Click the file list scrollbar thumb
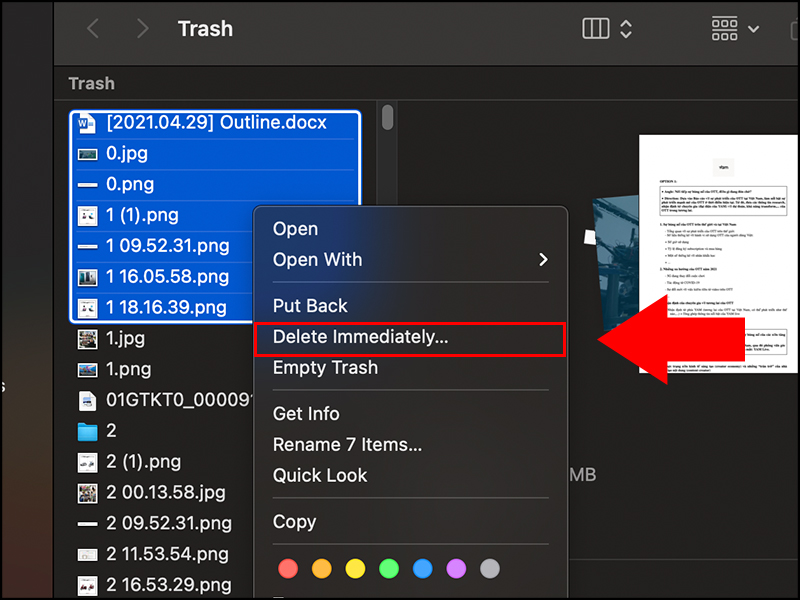 [x=388, y=117]
